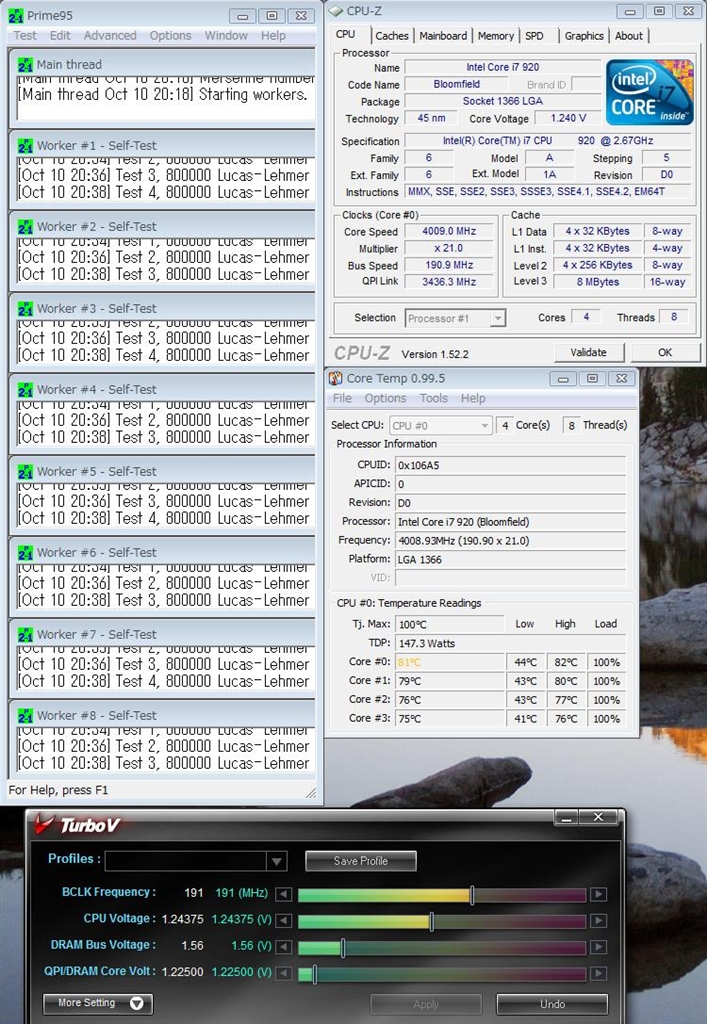Click the Worker #6 window icon

pos(25,552)
